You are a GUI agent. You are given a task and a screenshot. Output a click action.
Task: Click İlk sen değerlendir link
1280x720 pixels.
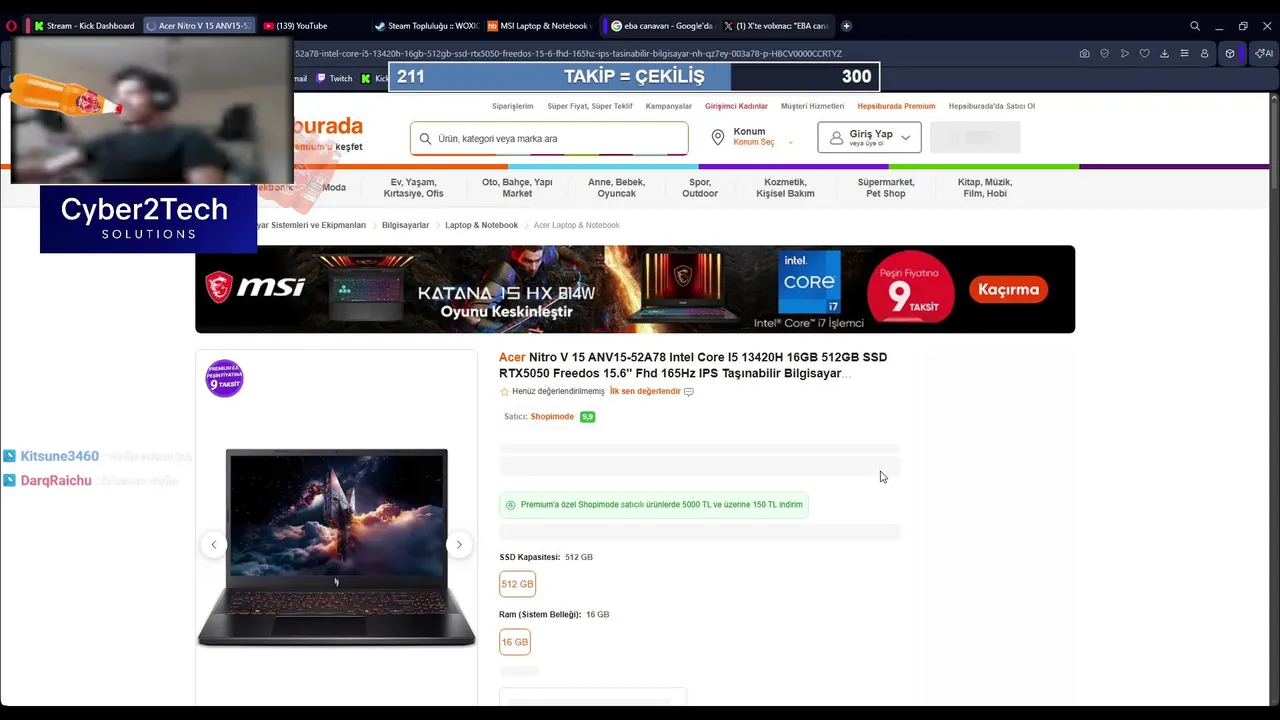click(x=645, y=391)
